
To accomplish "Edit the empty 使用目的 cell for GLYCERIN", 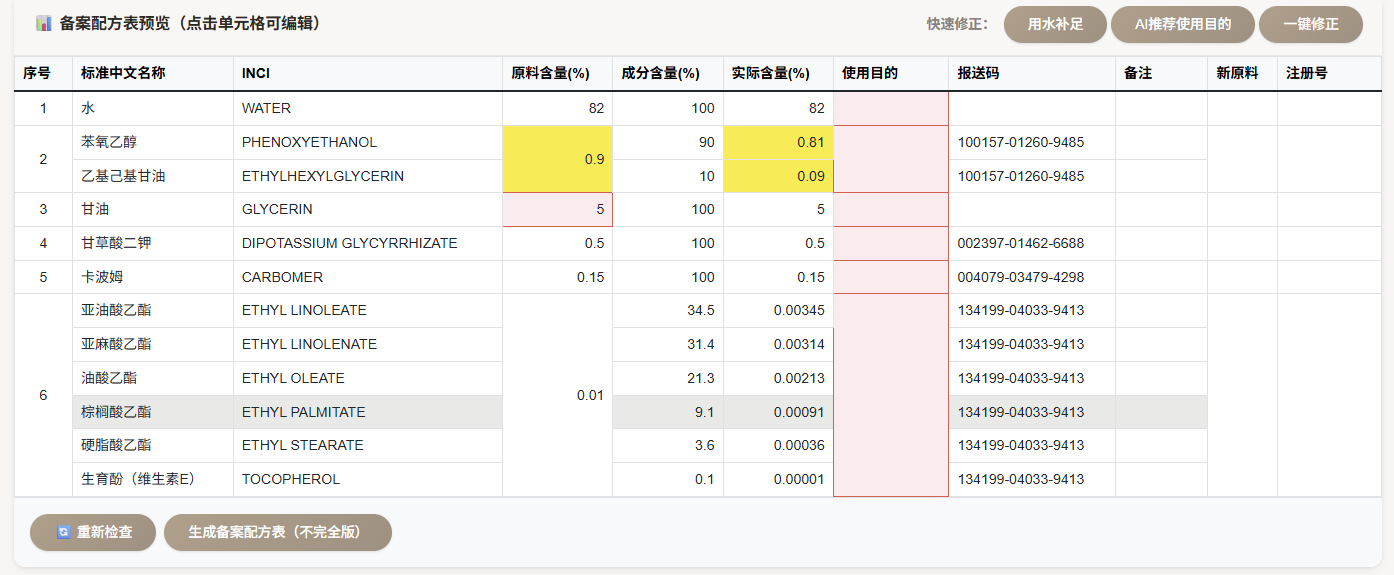I will (891, 210).
